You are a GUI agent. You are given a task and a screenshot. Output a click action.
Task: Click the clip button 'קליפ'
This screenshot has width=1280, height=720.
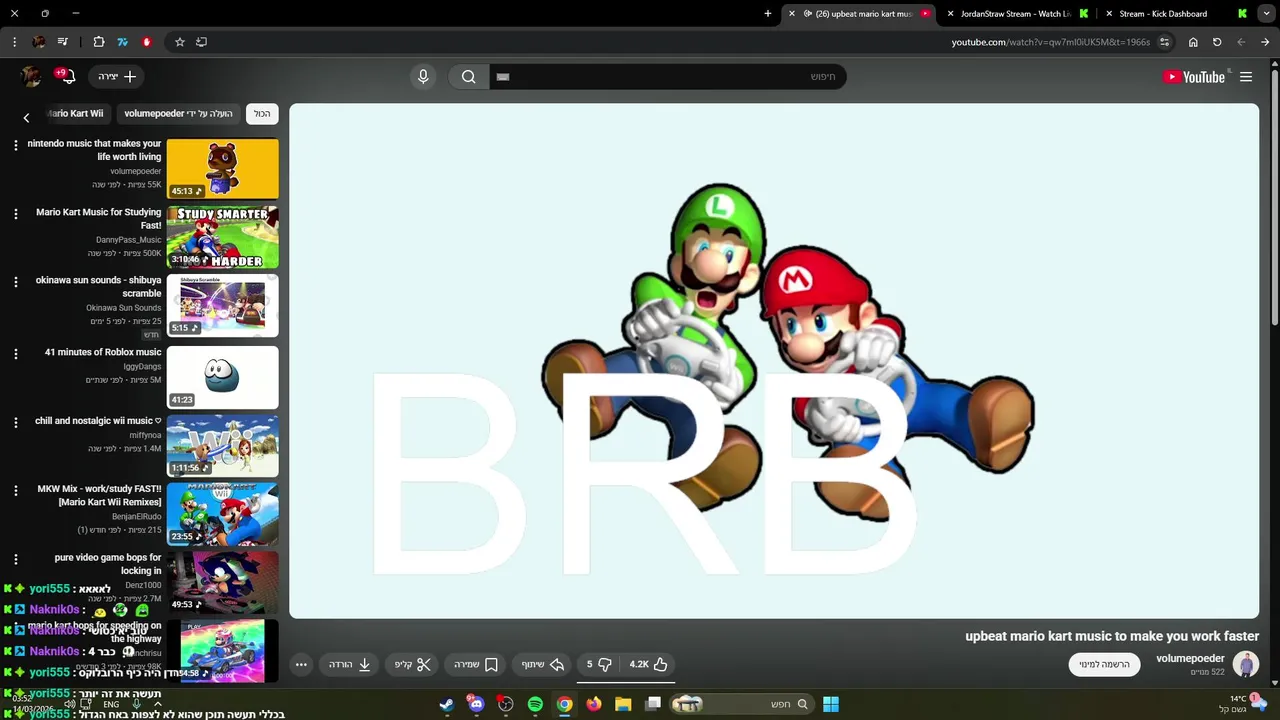[x=412, y=664]
